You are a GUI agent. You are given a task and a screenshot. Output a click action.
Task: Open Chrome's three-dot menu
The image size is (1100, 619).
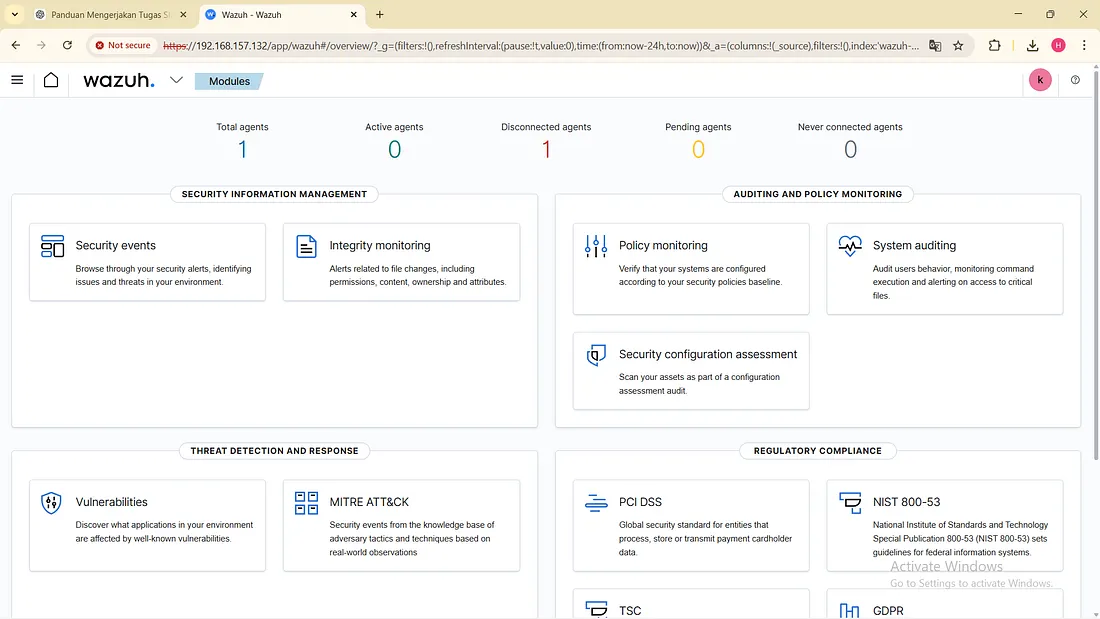pyautogui.click(x=1084, y=46)
